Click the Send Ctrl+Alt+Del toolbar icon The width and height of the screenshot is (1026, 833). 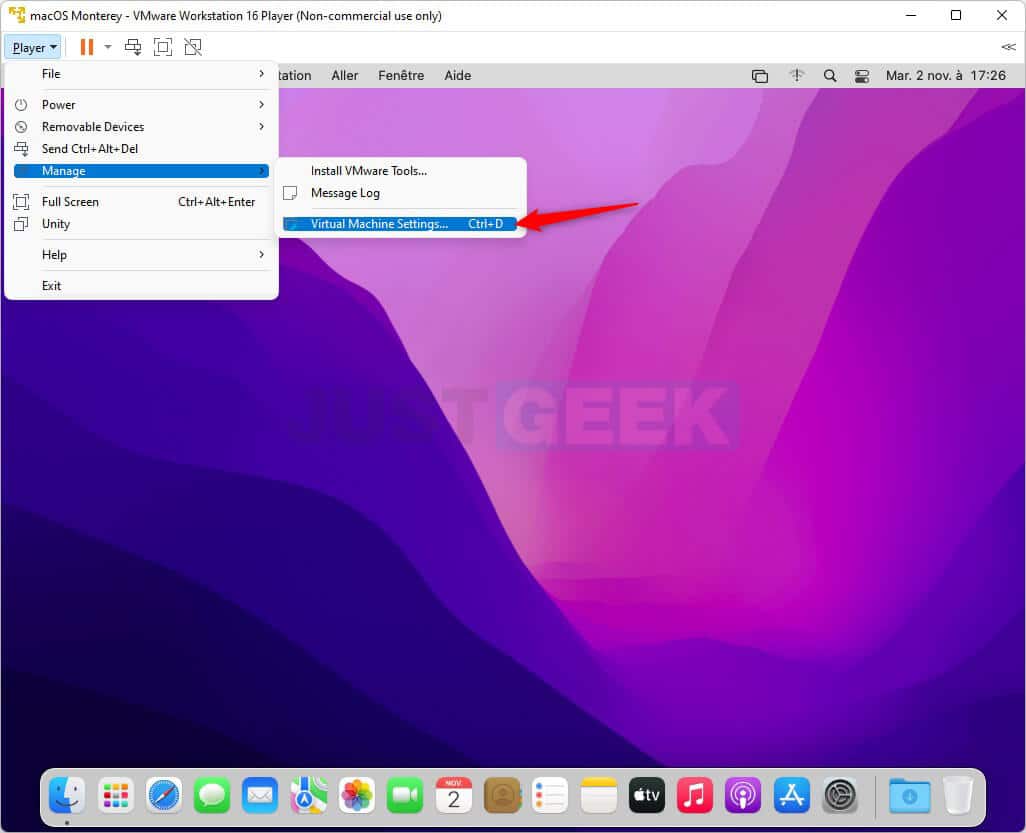click(x=133, y=47)
